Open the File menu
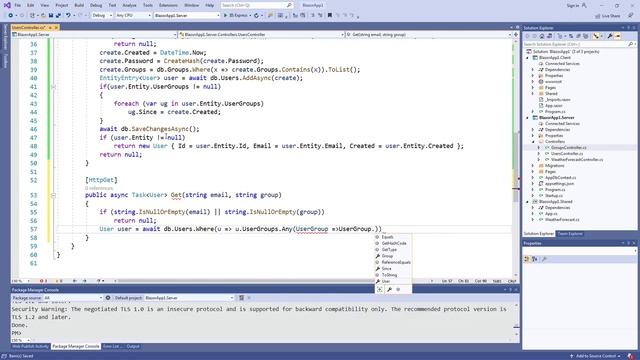The width and height of the screenshot is (640, 360). click(17, 5)
